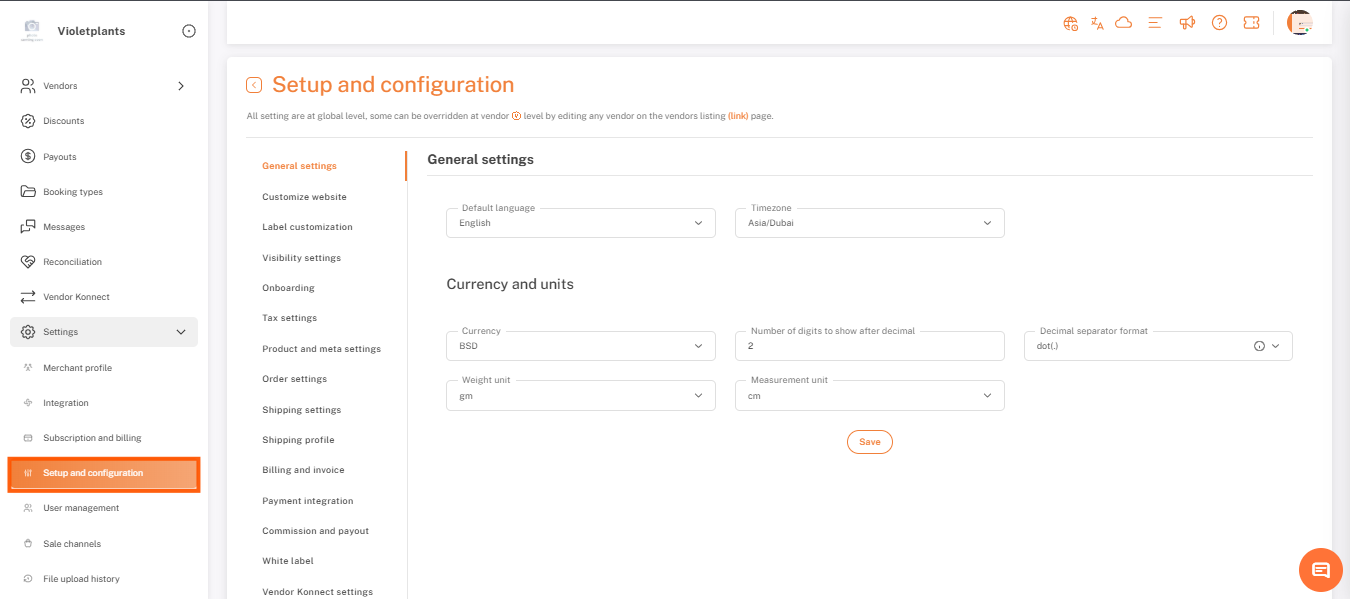Click the ticket icon in header

1251,23
